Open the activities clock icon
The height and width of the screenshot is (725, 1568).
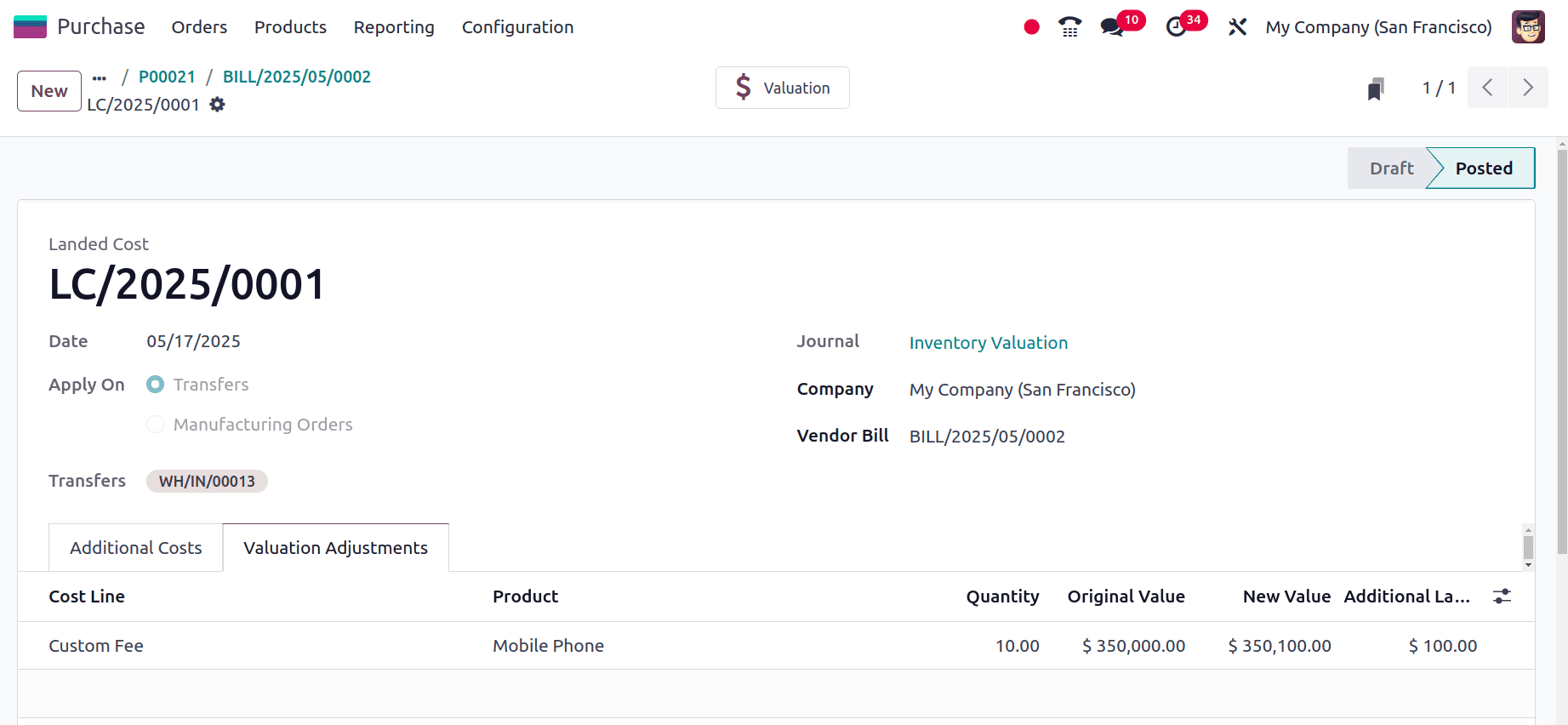(1176, 27)
